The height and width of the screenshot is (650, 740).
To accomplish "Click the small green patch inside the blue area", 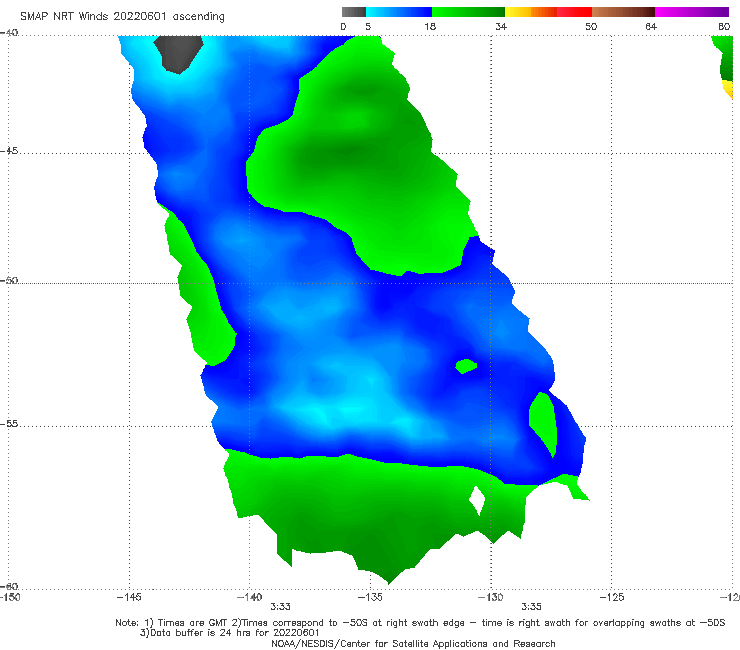I will [466, 366].
